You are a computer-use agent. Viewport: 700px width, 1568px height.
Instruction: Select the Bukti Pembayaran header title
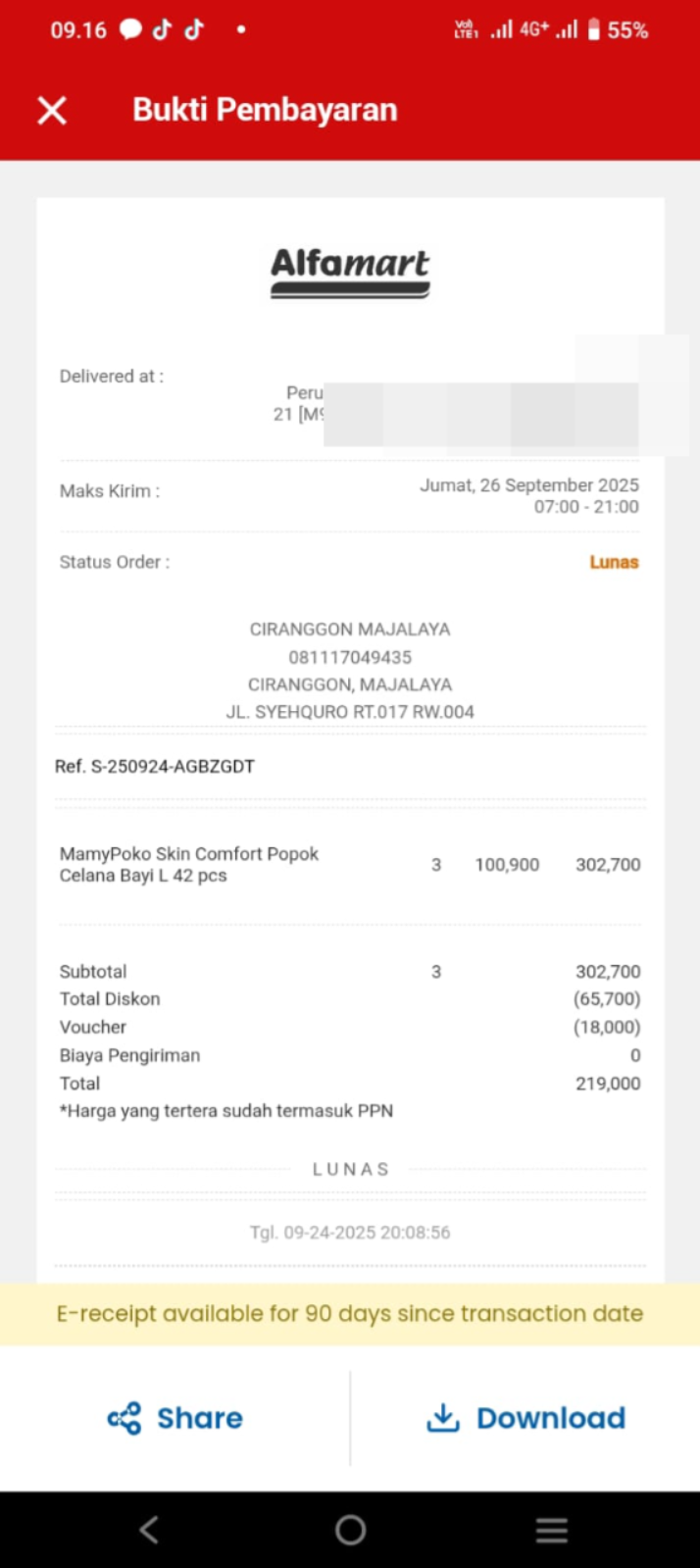pos(265,110)
